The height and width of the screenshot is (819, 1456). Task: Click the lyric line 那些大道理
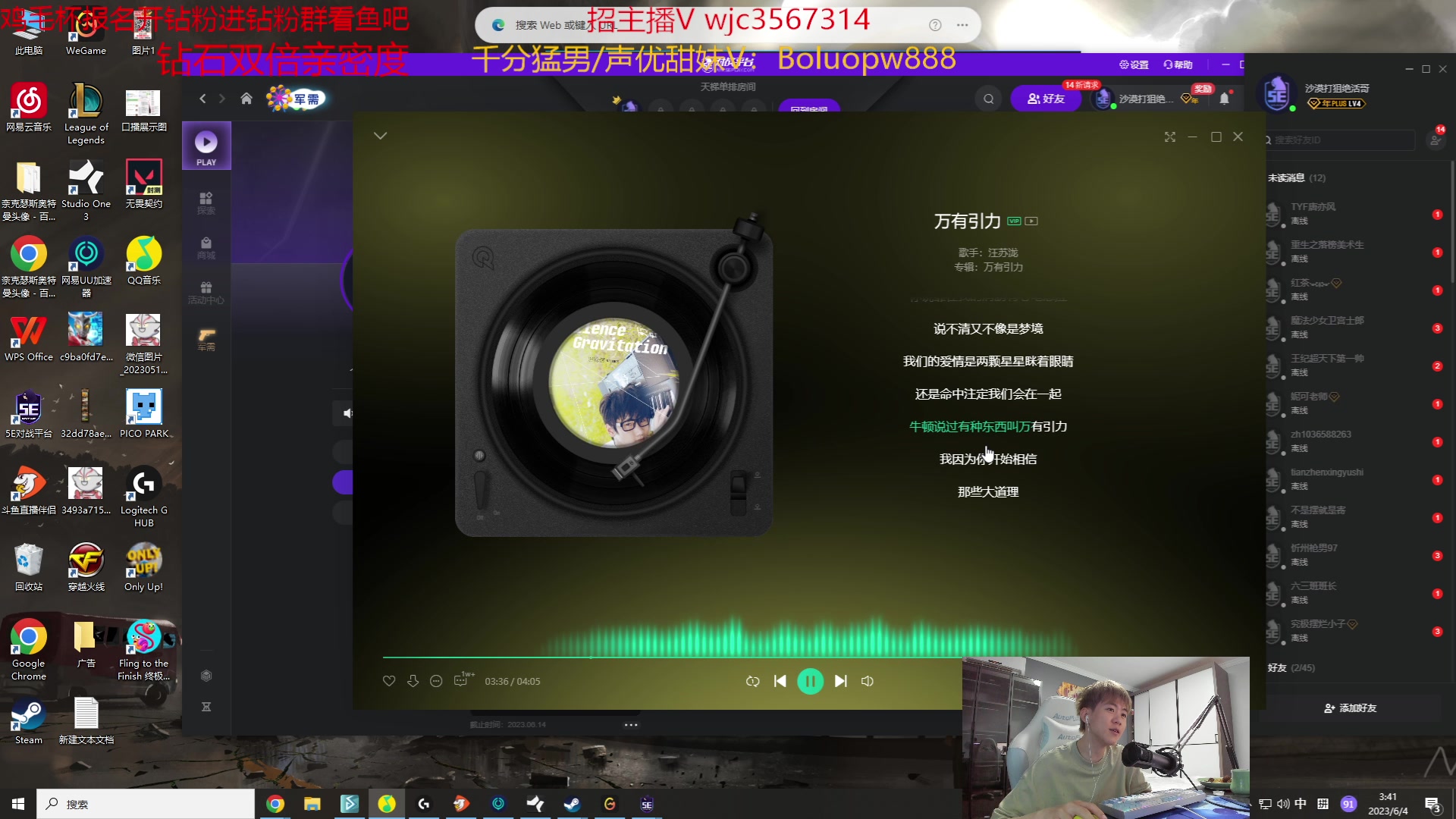tap(988, 491)
